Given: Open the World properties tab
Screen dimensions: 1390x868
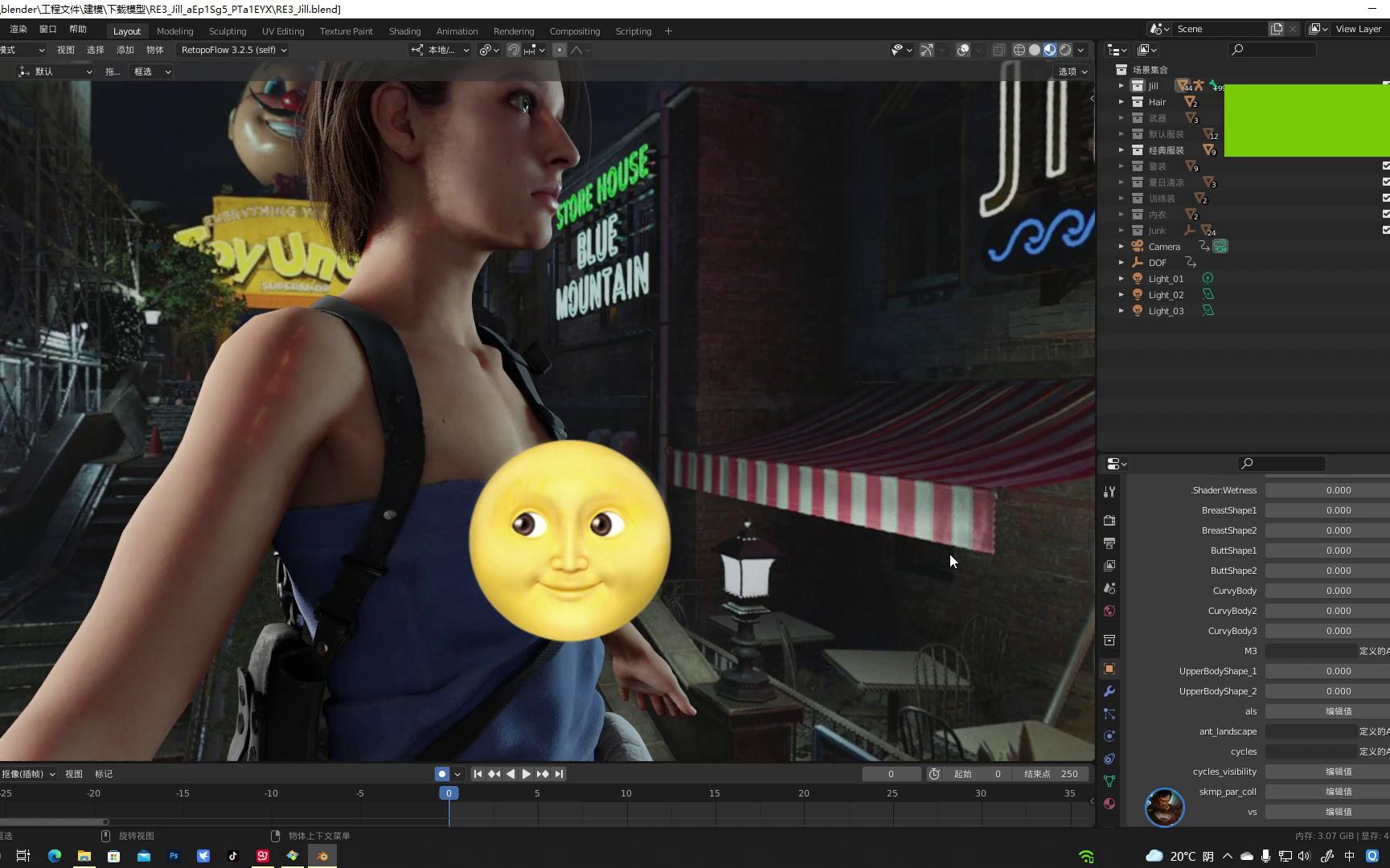Looking at the screenshot, I should point(1109,611).
